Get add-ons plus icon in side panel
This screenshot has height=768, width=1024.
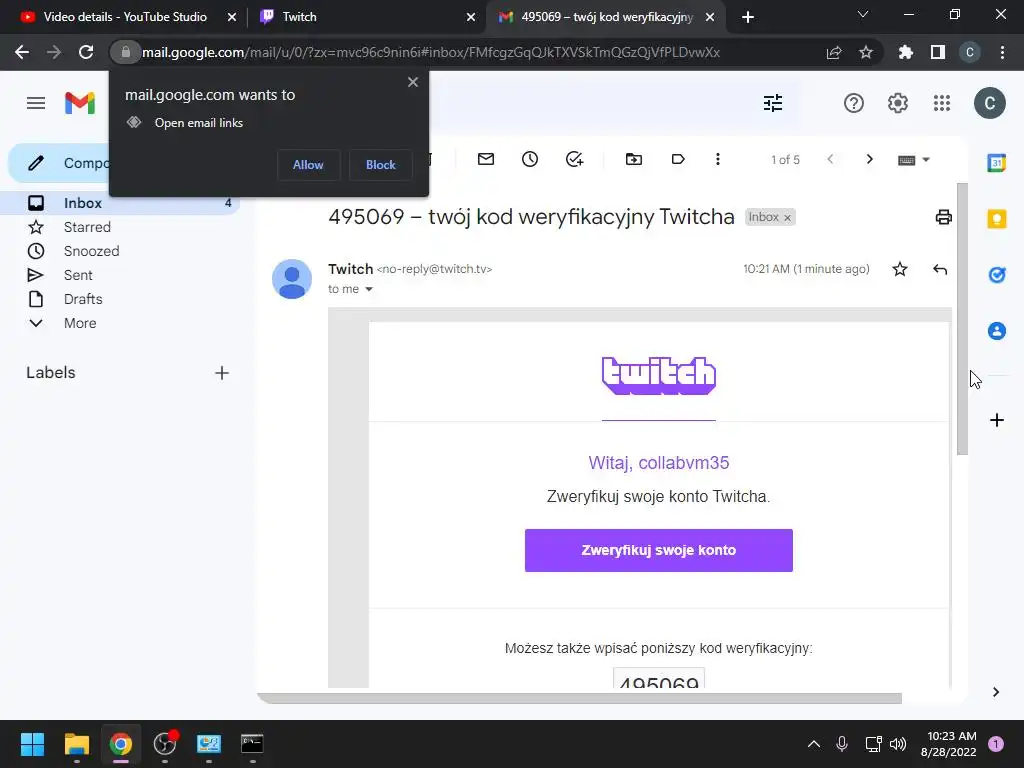click(997, 420)
